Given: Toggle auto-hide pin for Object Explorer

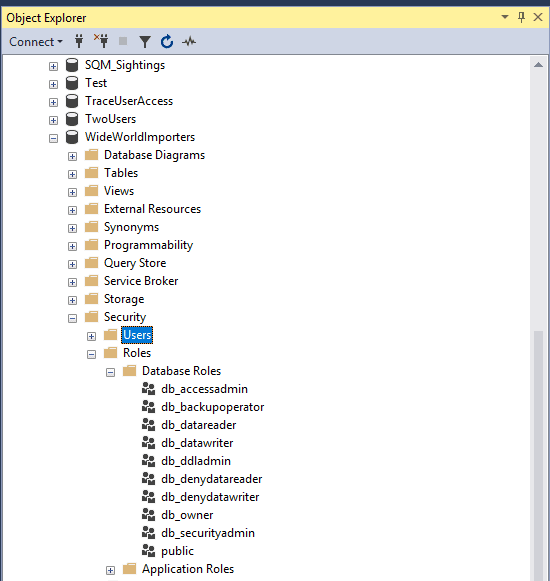Looking at the screenshot, I should click(521, 17).
